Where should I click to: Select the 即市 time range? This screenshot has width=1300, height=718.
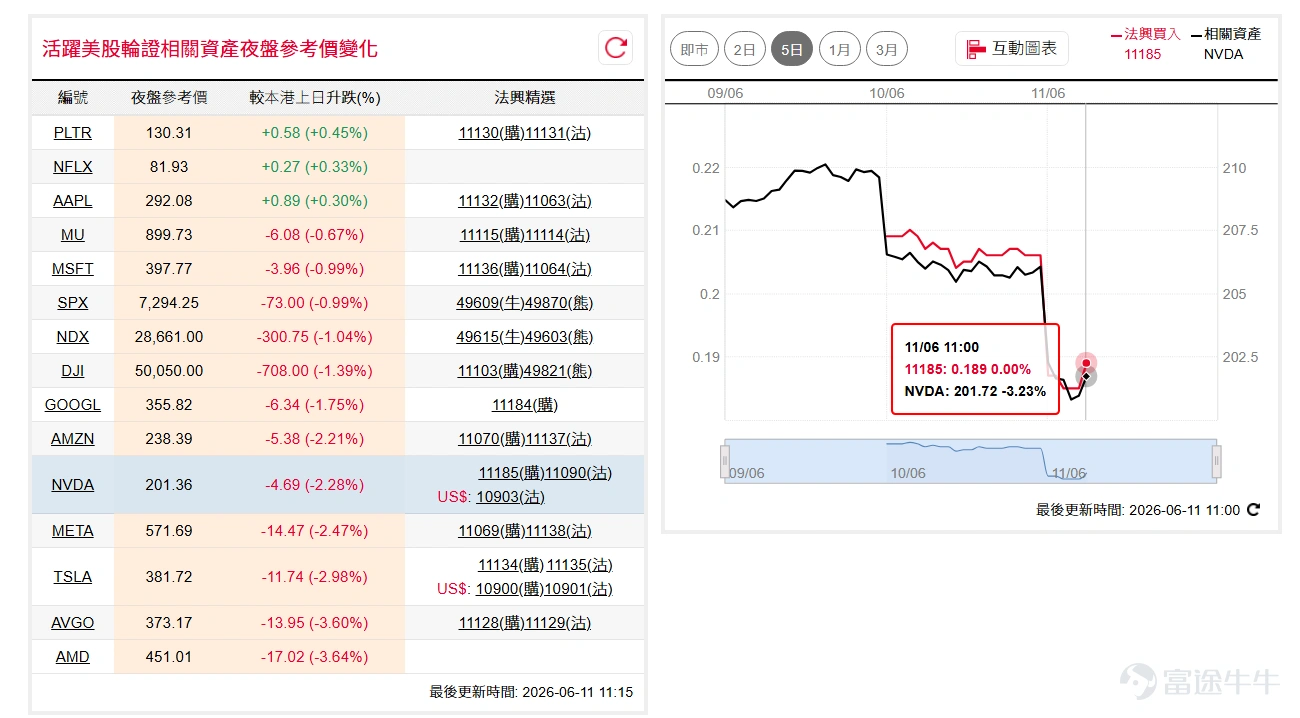(694, 49)
